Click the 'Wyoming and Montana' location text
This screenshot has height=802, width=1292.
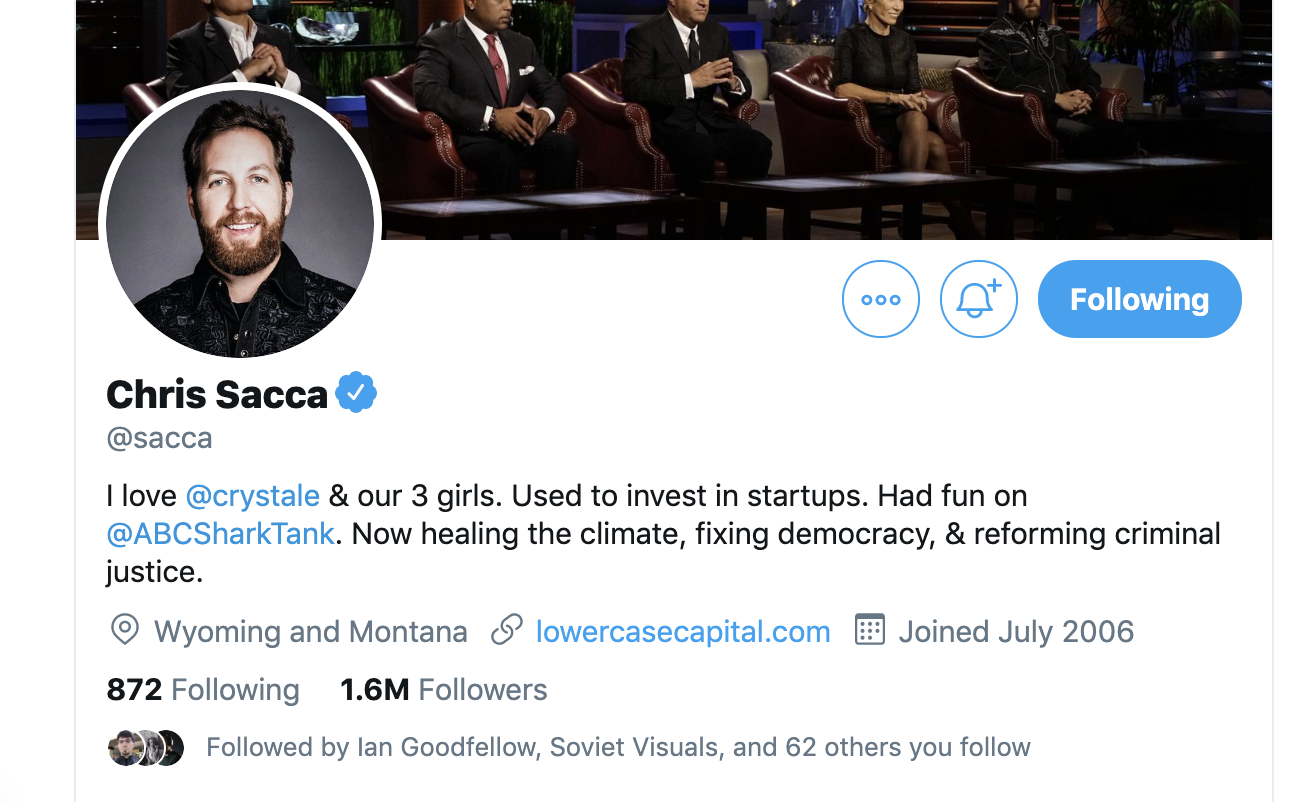coord(310,632)
